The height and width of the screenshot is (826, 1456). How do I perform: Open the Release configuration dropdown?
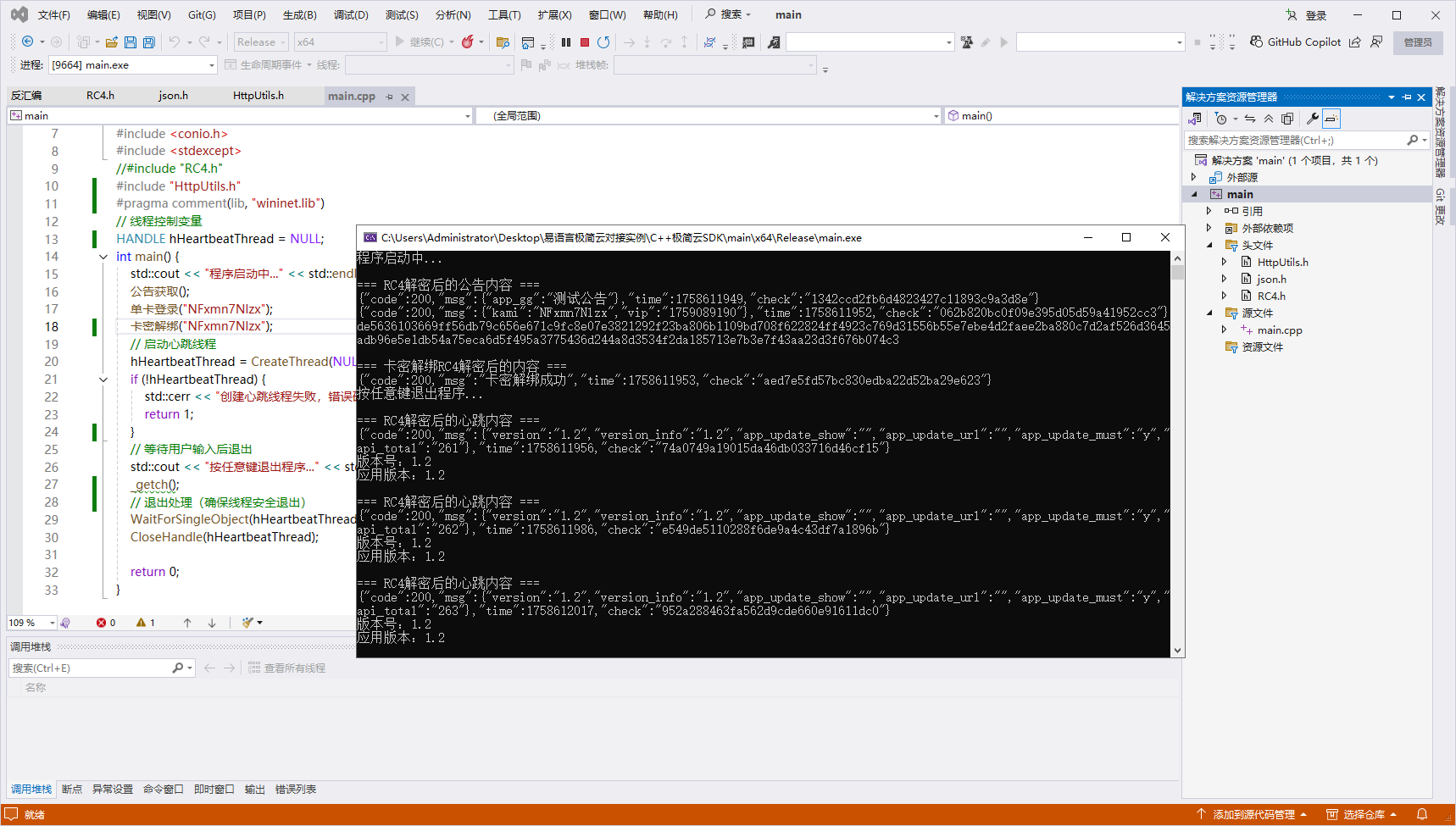point(261,42)
